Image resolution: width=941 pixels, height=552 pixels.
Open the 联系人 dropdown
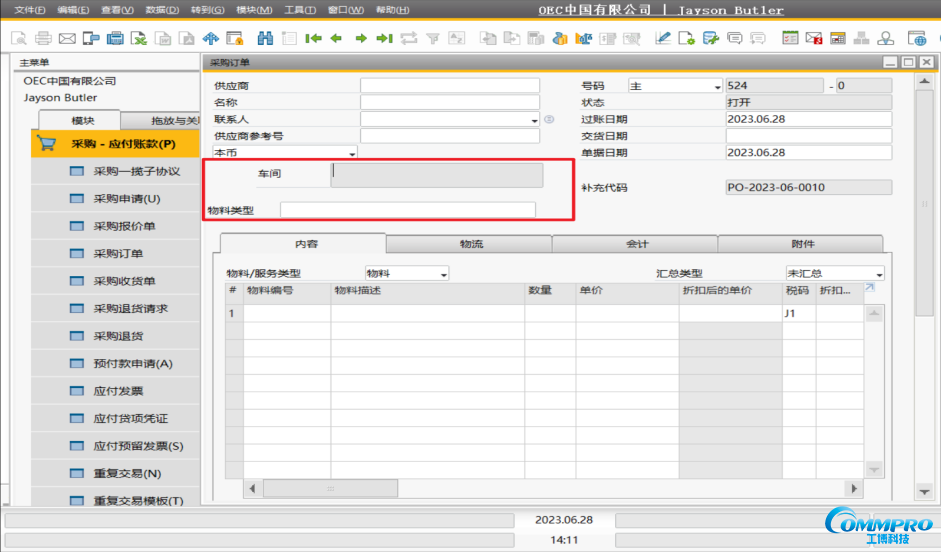pyautogui.click(x=534, y=120)
